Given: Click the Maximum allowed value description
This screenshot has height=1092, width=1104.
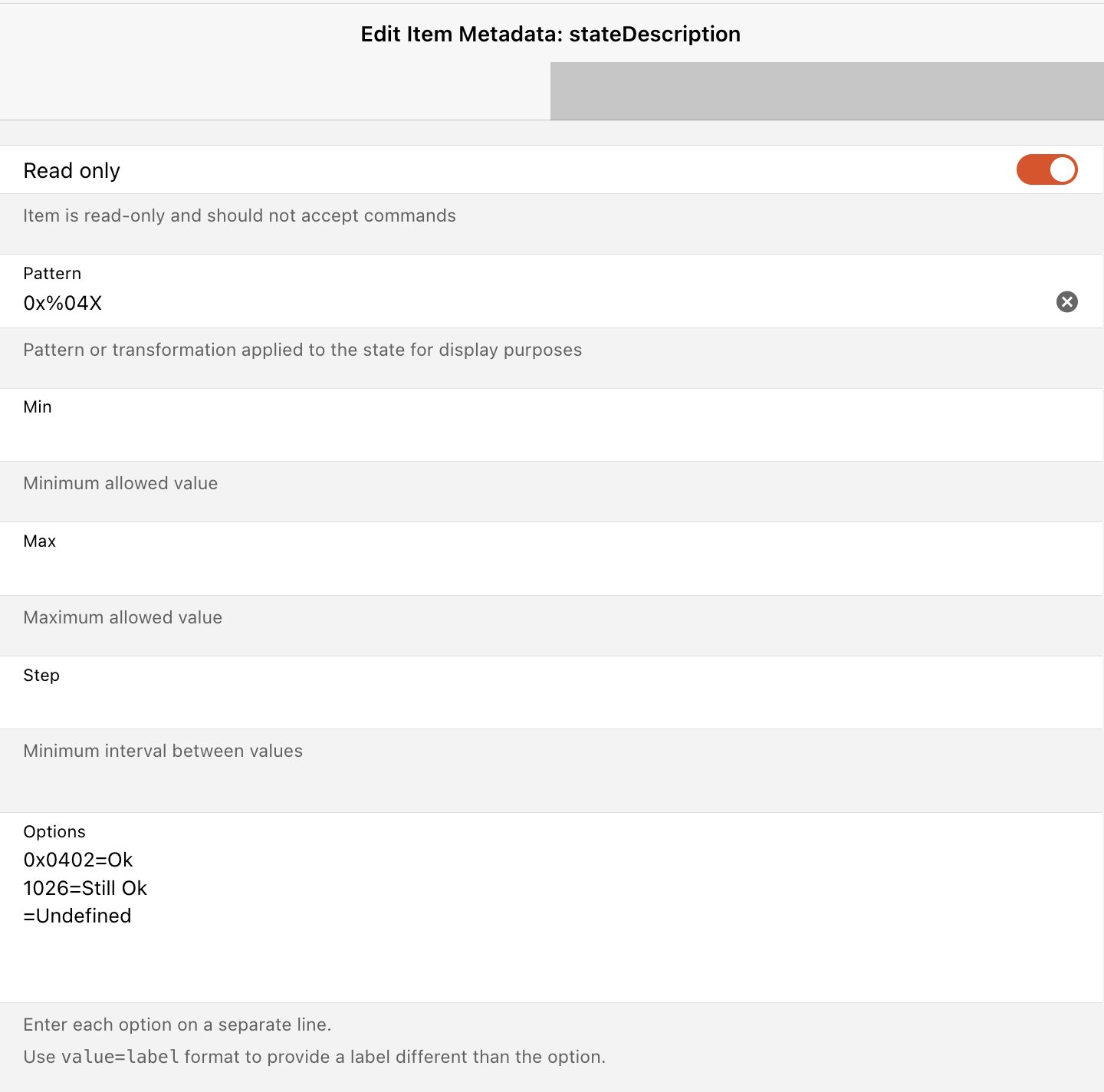Looking at the screenshot, I should point(123,617).
